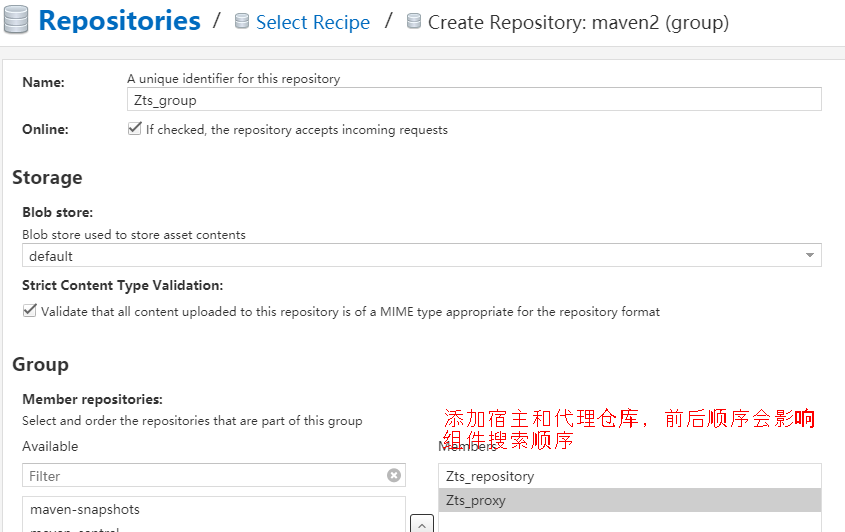845x532 pixels.
Task: Click the Create Repository: maven2 (group) breadcrumb text
Action: [578, 22]
